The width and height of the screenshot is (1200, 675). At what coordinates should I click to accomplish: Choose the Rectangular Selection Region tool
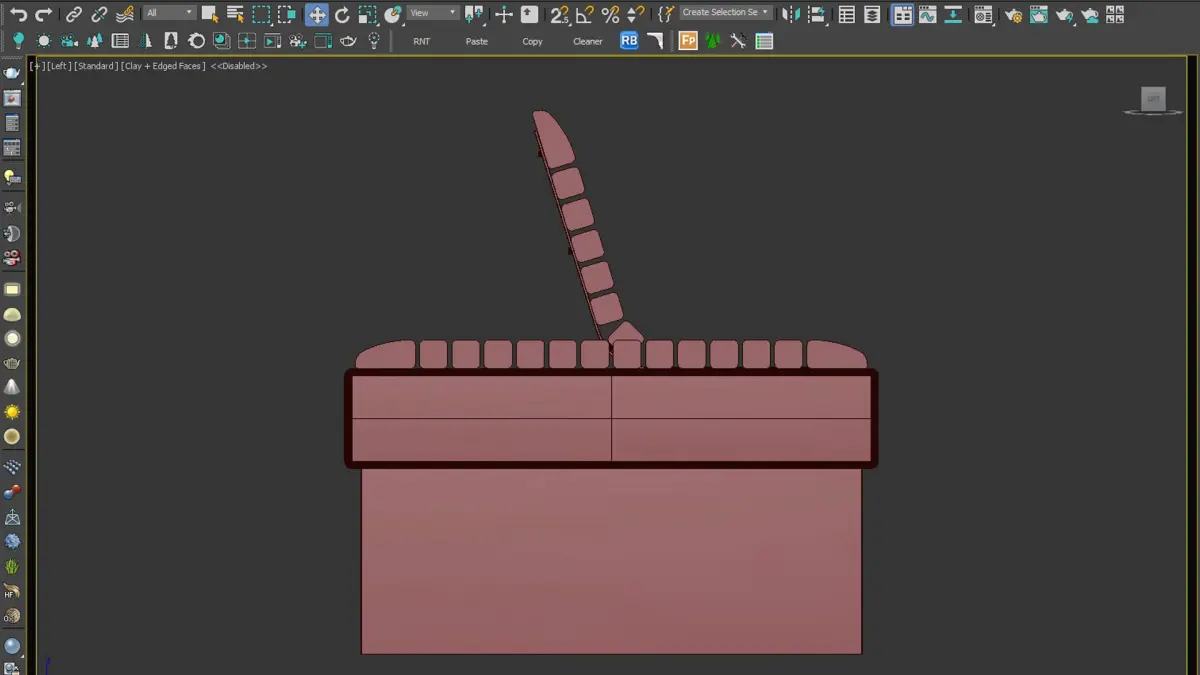261,14
